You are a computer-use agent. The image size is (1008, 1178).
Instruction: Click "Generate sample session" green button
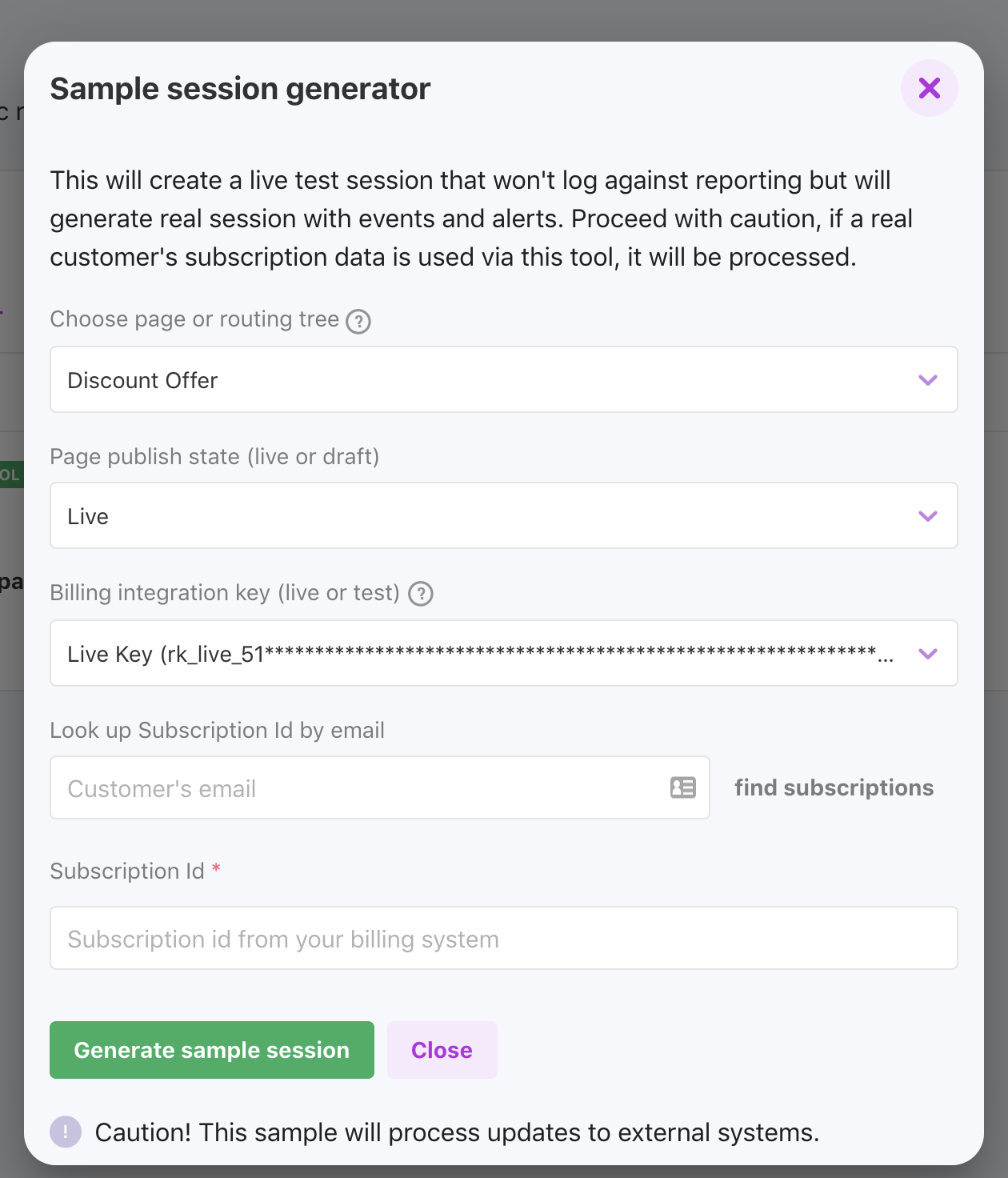tap(211, 1050)
